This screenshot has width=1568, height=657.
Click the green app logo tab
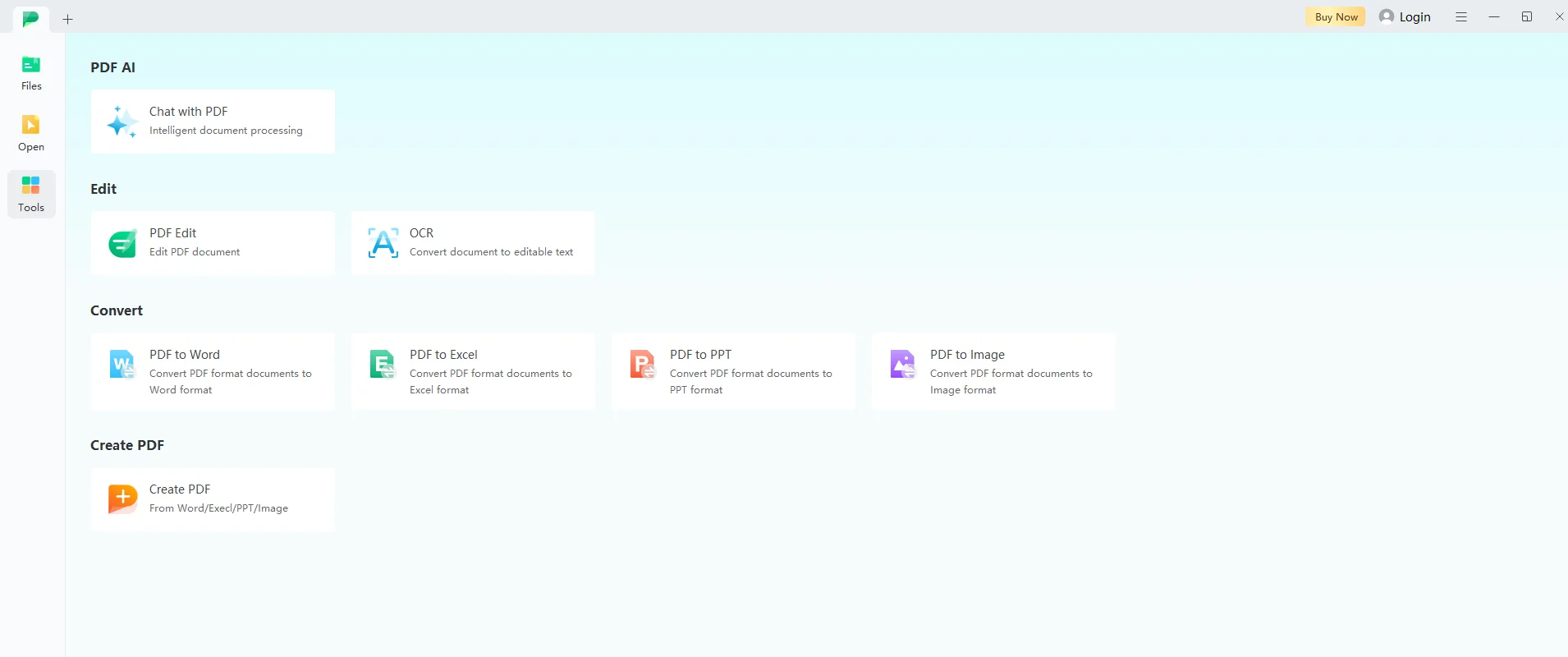coord(31,18)
